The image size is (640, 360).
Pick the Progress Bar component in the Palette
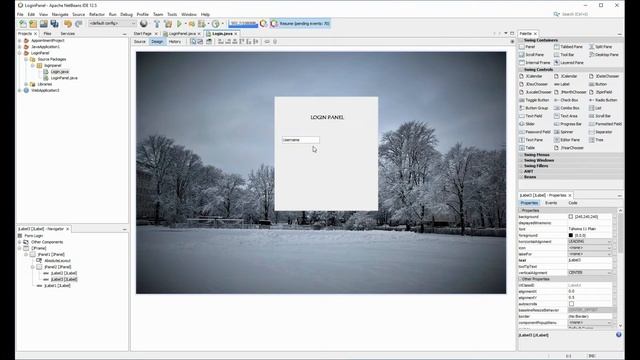(568, 124)
